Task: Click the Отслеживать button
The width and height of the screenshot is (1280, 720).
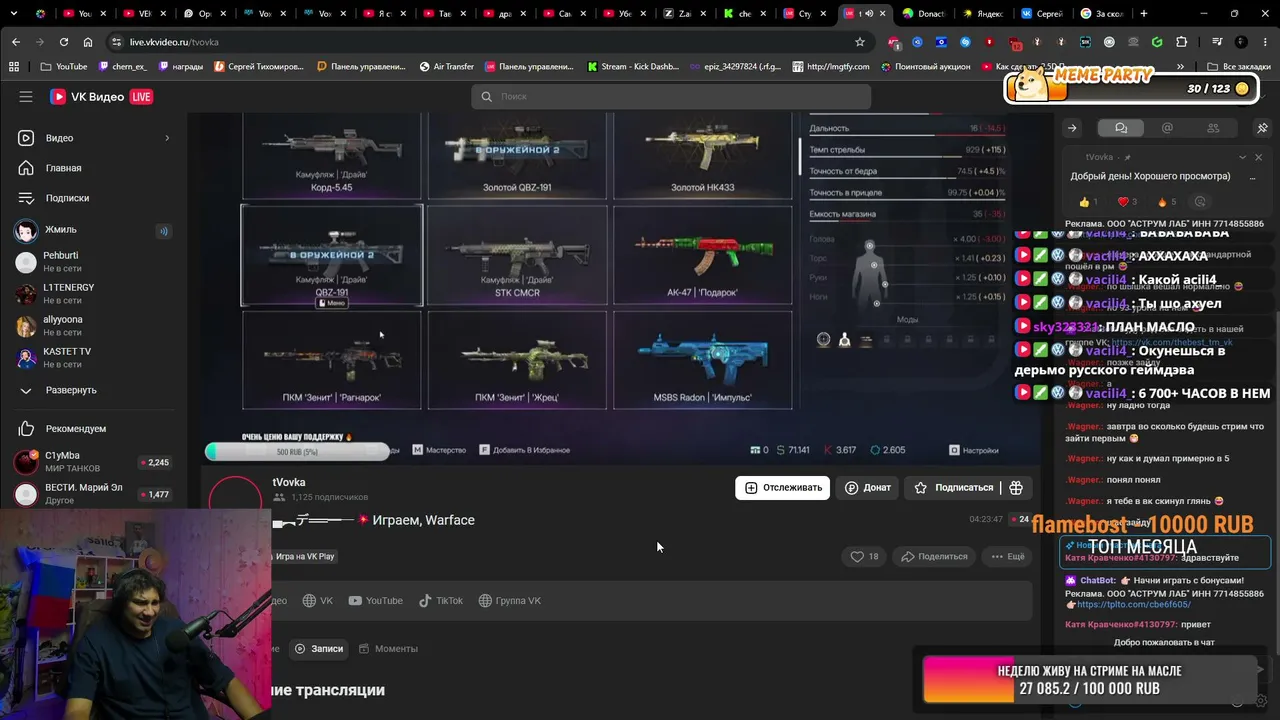Action: pyautogui.click(x=782, y=488)
